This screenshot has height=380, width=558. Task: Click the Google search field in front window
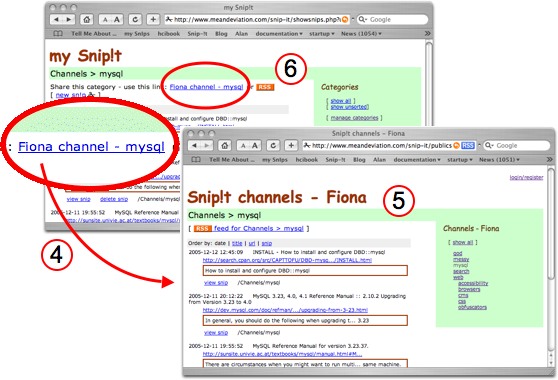(517, 146)
